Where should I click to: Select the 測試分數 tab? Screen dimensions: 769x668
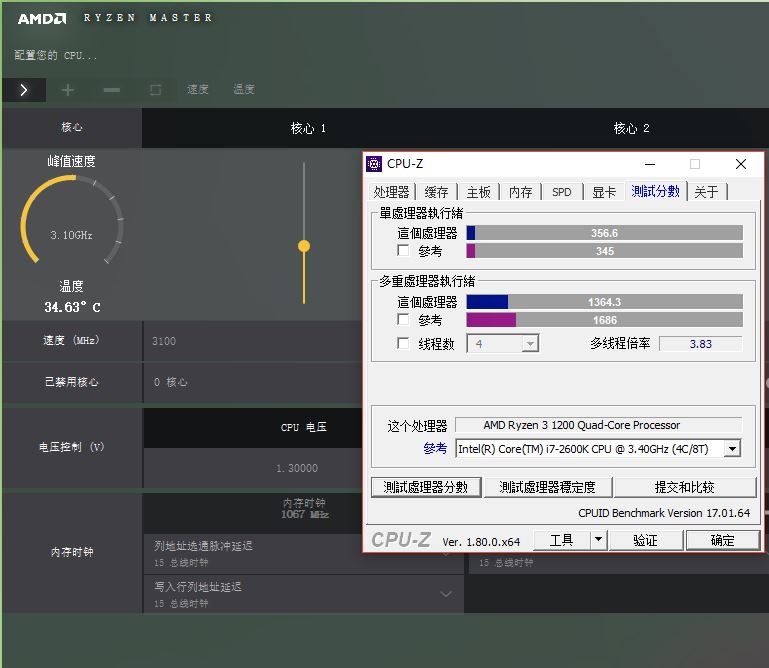[x=656, y=191]
